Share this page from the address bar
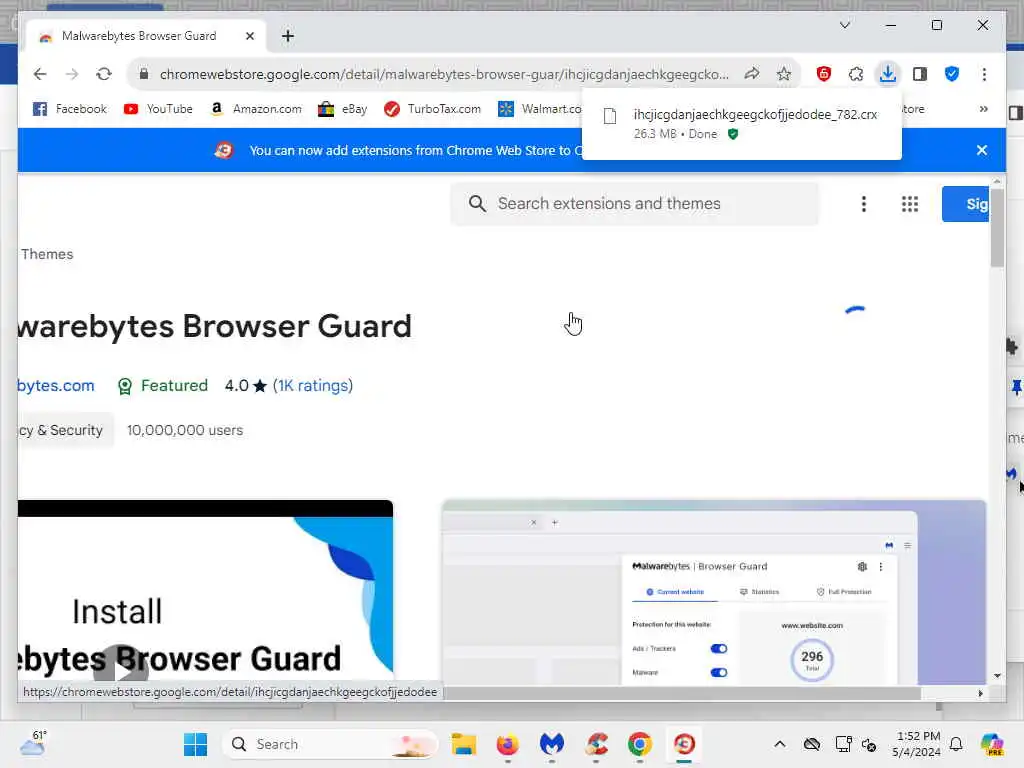This screenshot has height=768, width=1024. (x=752, y=74)
